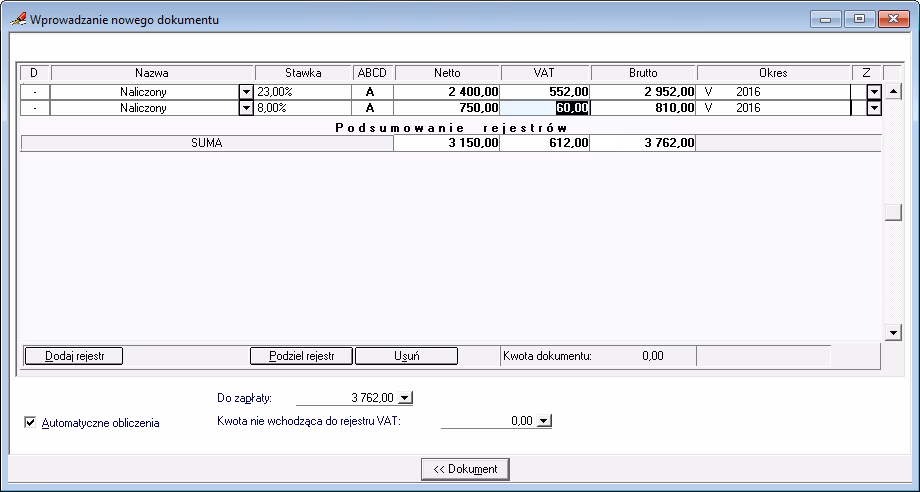Expand the Do zapłaty amount dropdown
This screenshot has height=492, width=920.
pos(405,398)
